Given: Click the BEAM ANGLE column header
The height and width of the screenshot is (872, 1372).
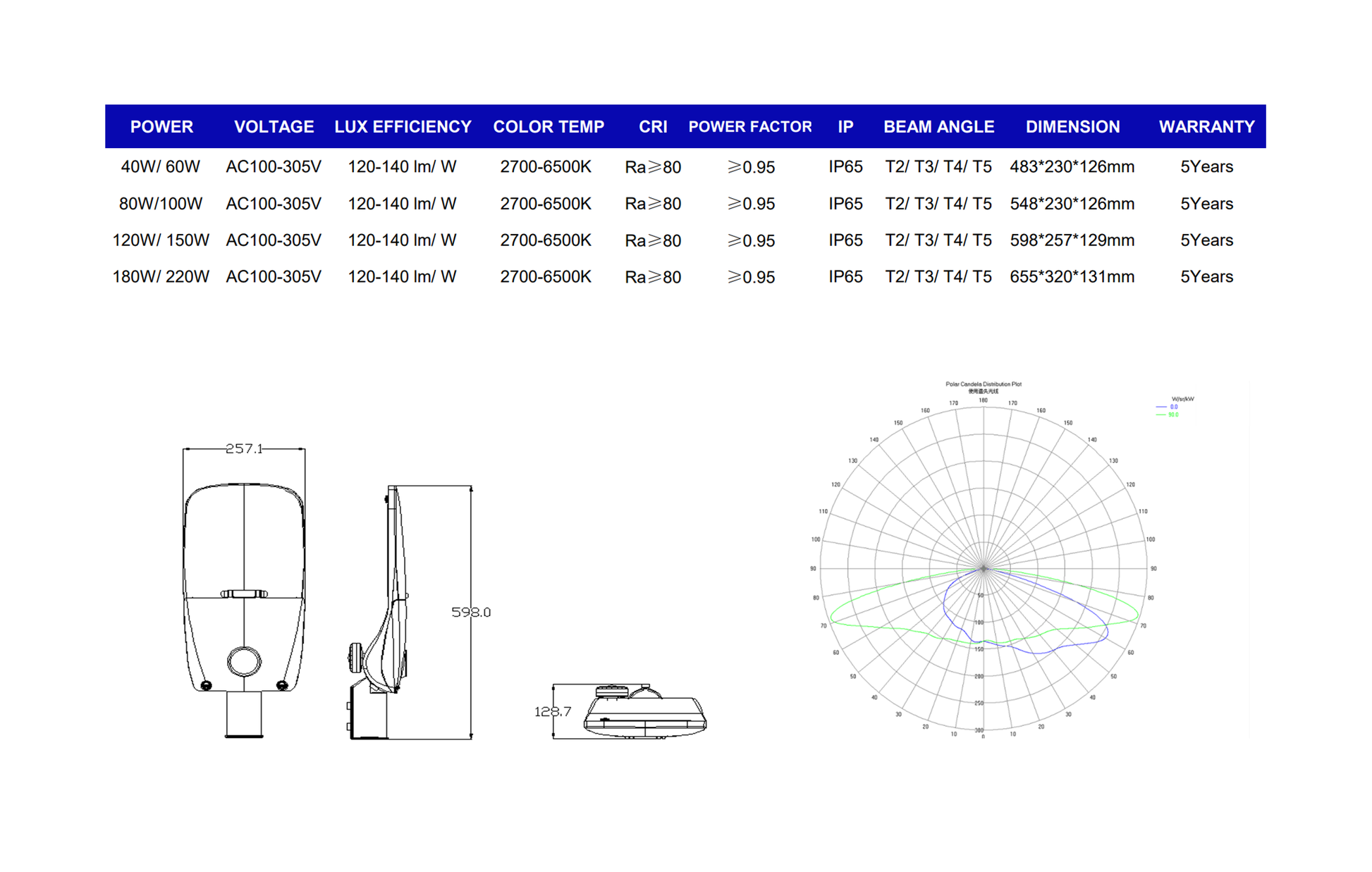Looking at the screenshot, I should point(938,127).
